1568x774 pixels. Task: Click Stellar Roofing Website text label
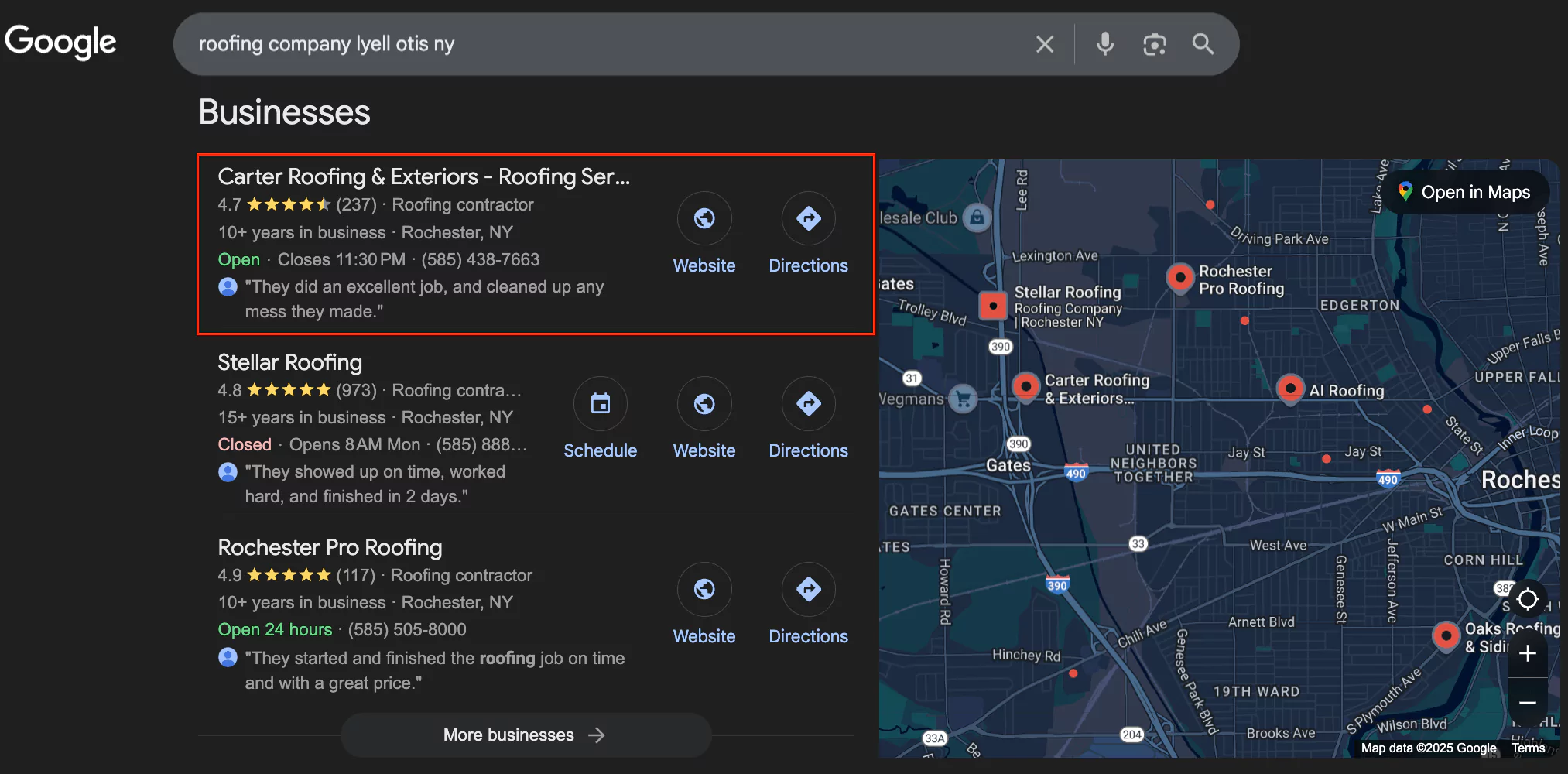pos(704,450)
